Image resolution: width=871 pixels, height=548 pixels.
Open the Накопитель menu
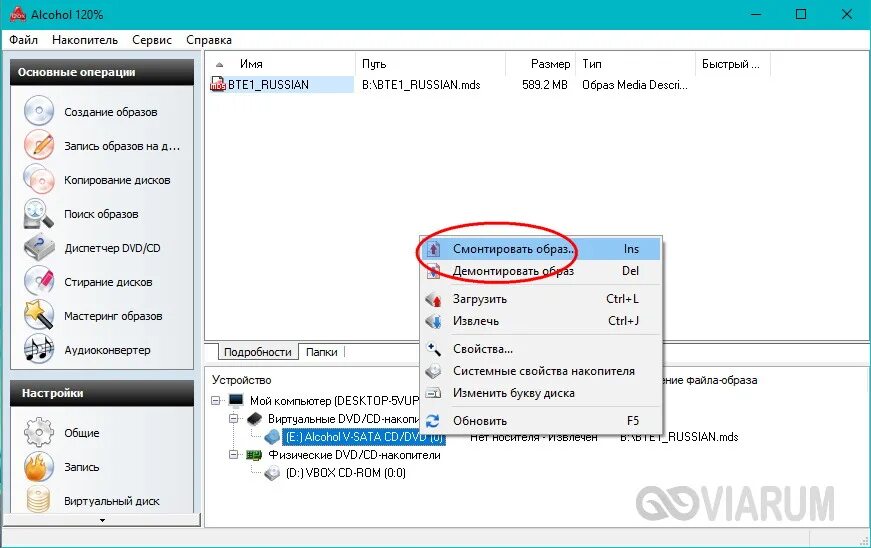85,40
